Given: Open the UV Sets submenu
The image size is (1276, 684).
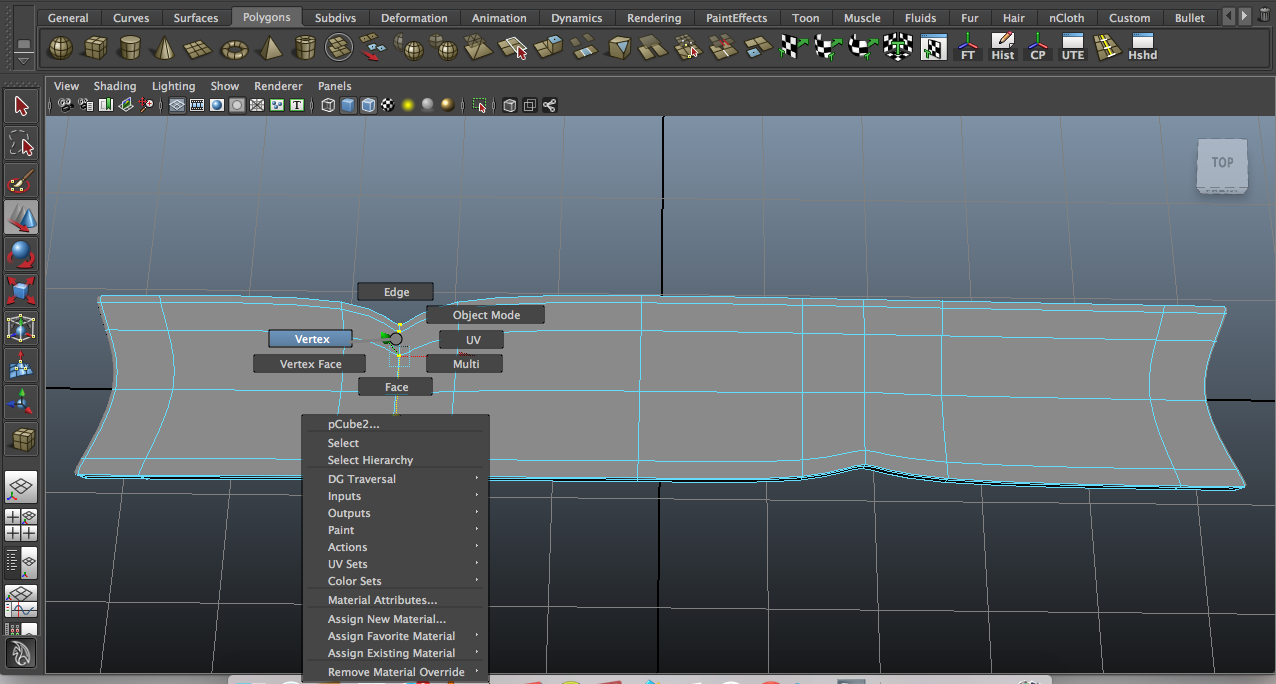Looking at the screenshot, I should 347,564.
